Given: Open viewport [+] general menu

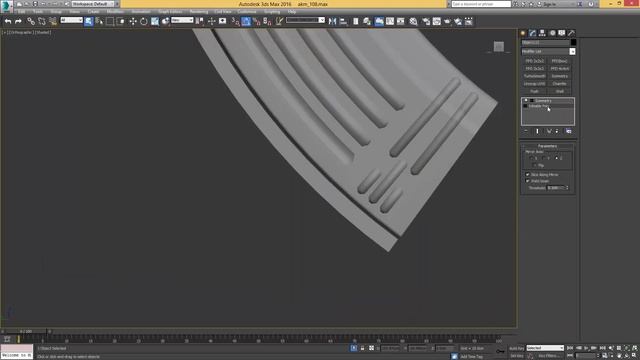Looking at the screenshot, I should pyautogui.click(x=4, y=32).
